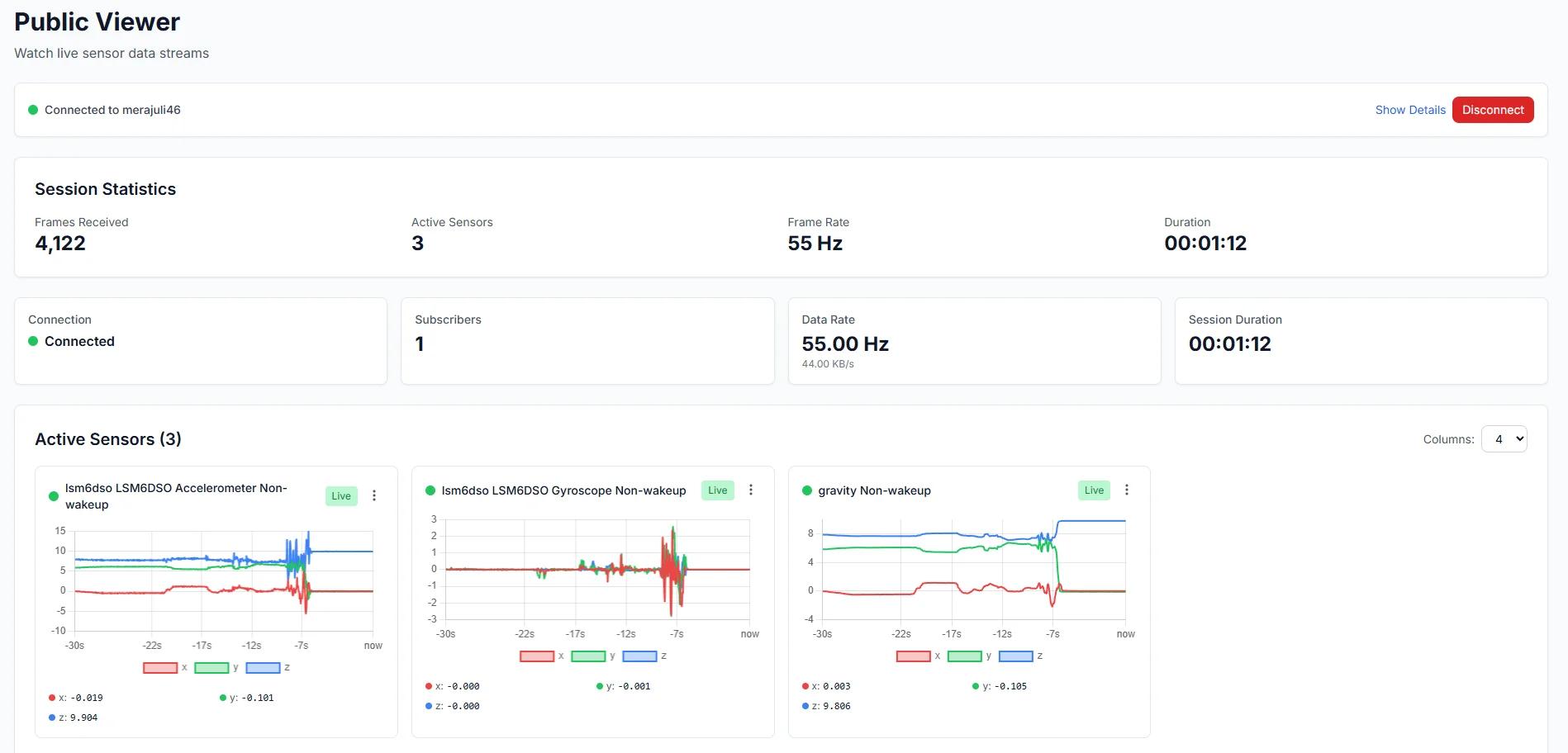The image size is (1568, 753).
Task: Open the Columns dropdown
Action: click(1504, 439)
